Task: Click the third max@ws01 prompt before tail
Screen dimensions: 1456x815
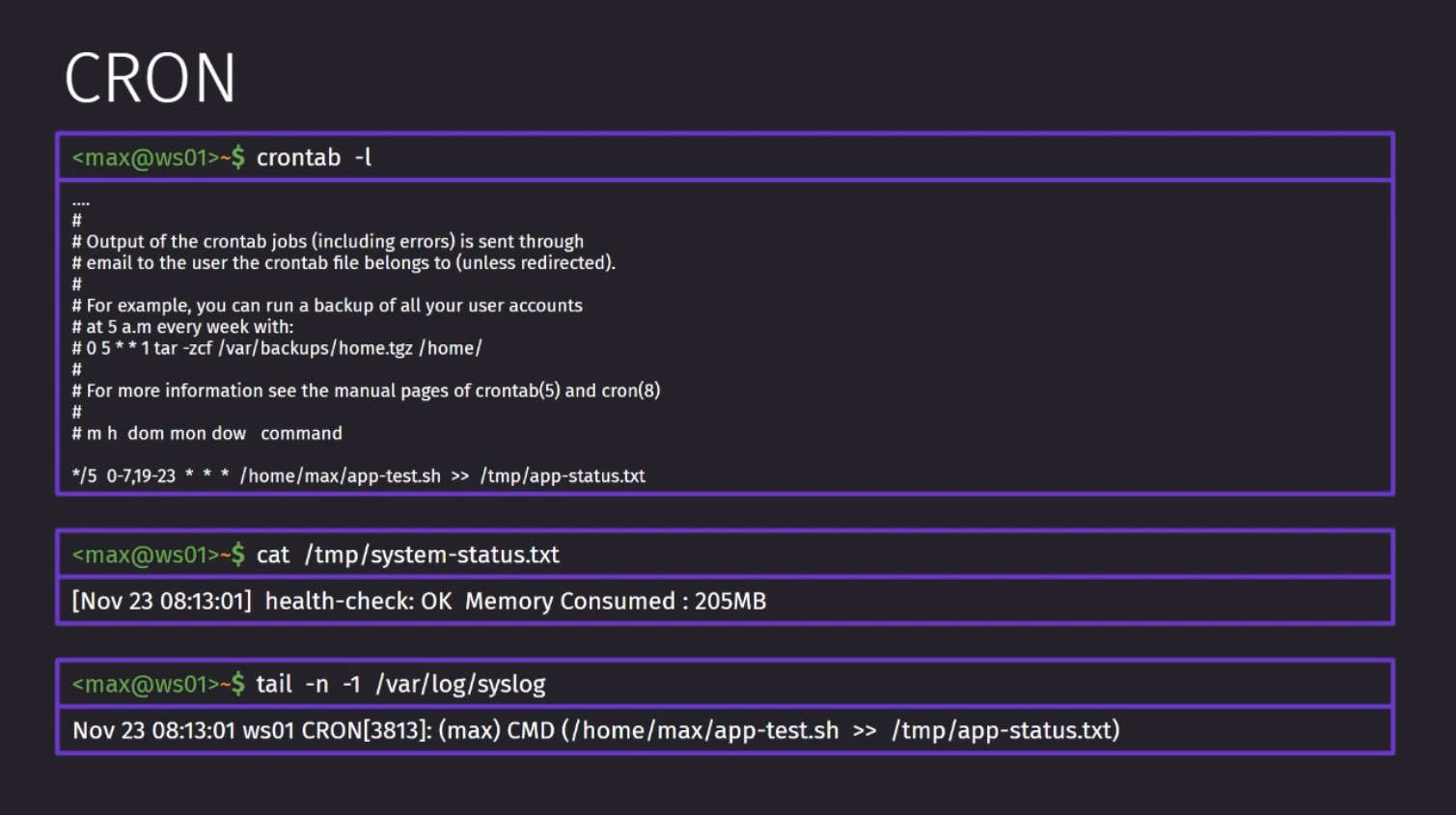Action: [158, 684]
